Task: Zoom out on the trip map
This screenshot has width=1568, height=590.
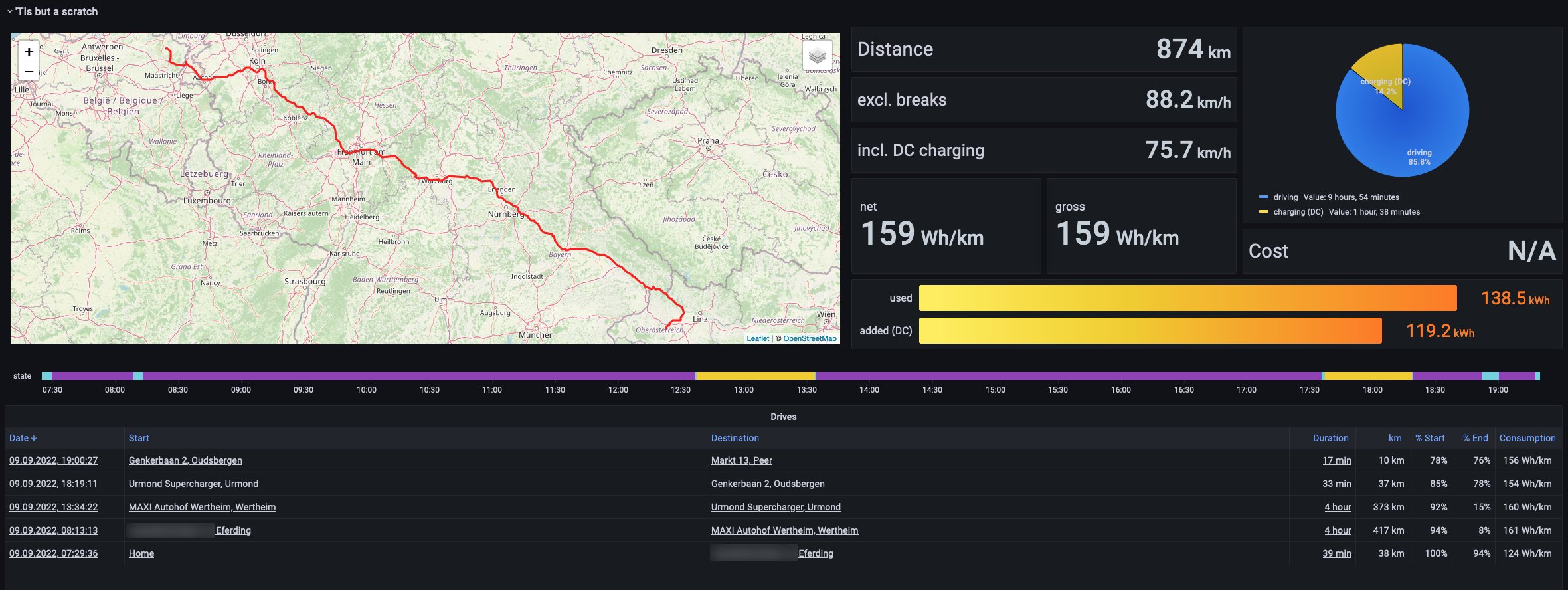Action: coord(29,72)
